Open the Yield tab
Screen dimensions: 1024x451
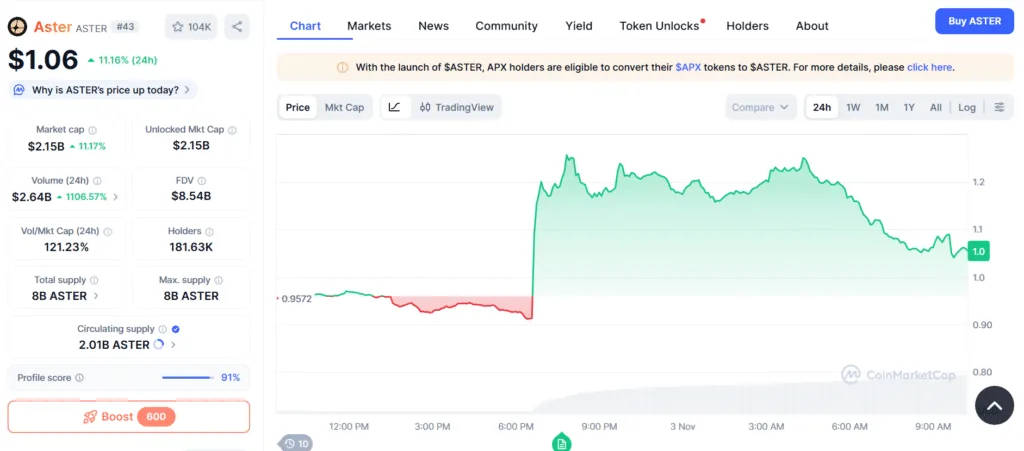coord(579,26)
